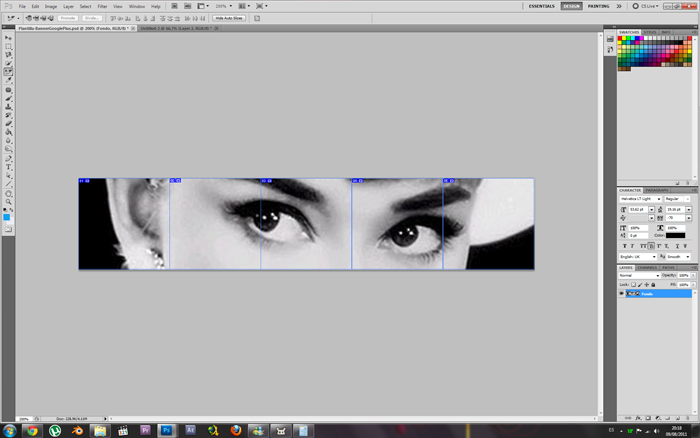Open Firefox from the taskbar
Viewport: 700px width, 438px height.
(x=236, y=430)
